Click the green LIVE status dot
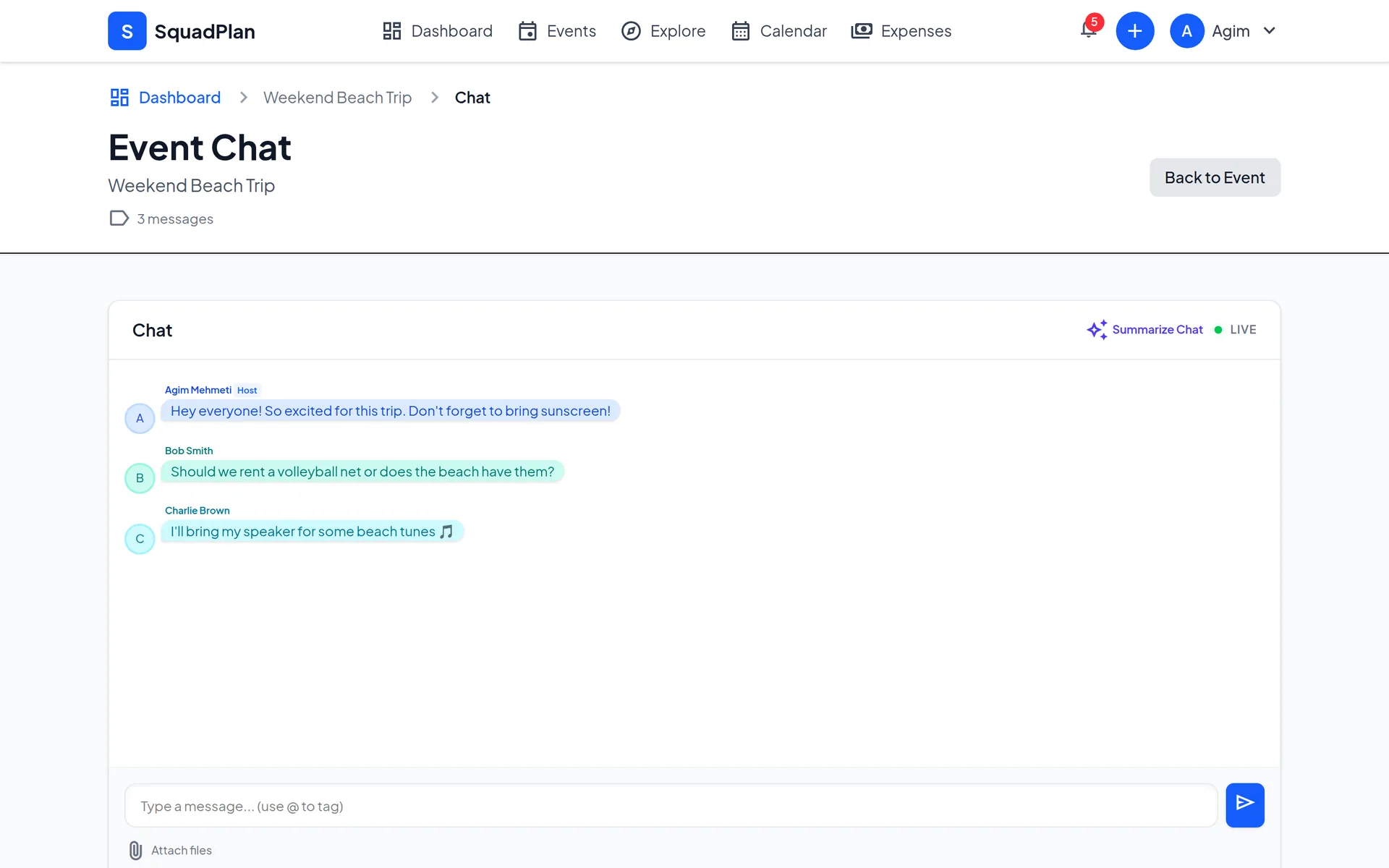This screenshot has height=868, width=1389. pyautogui.click(x=1218, y=330)
